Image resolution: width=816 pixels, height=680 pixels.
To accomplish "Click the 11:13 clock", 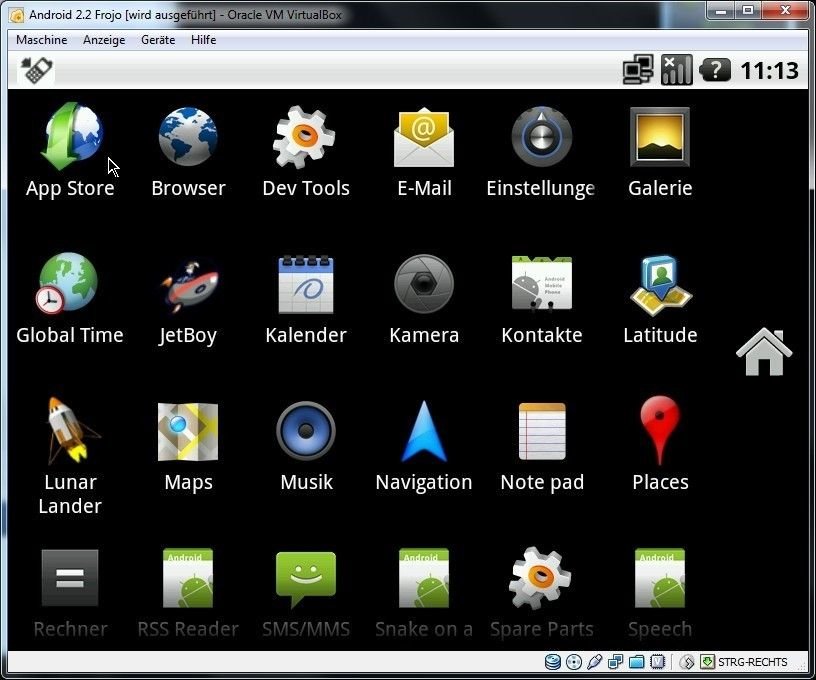I will pyautogui.click(x=769, y=71).
